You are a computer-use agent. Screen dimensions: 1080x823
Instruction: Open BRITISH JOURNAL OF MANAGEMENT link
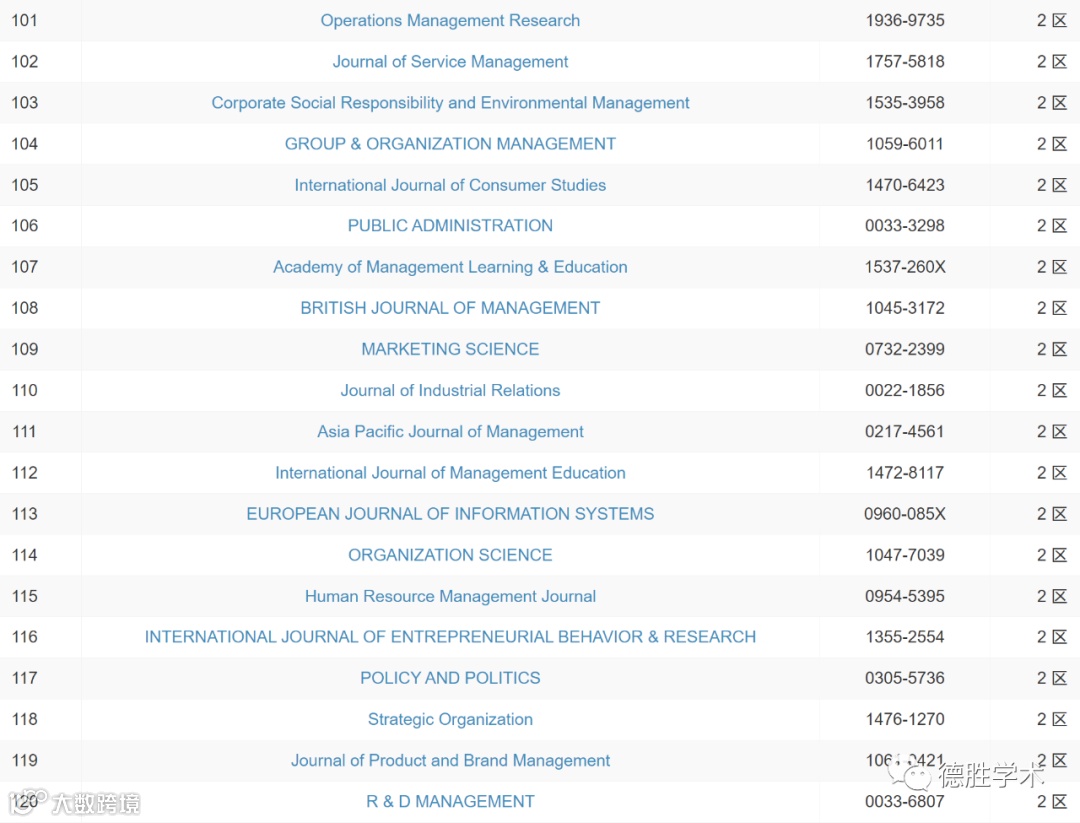click(450, 308)
